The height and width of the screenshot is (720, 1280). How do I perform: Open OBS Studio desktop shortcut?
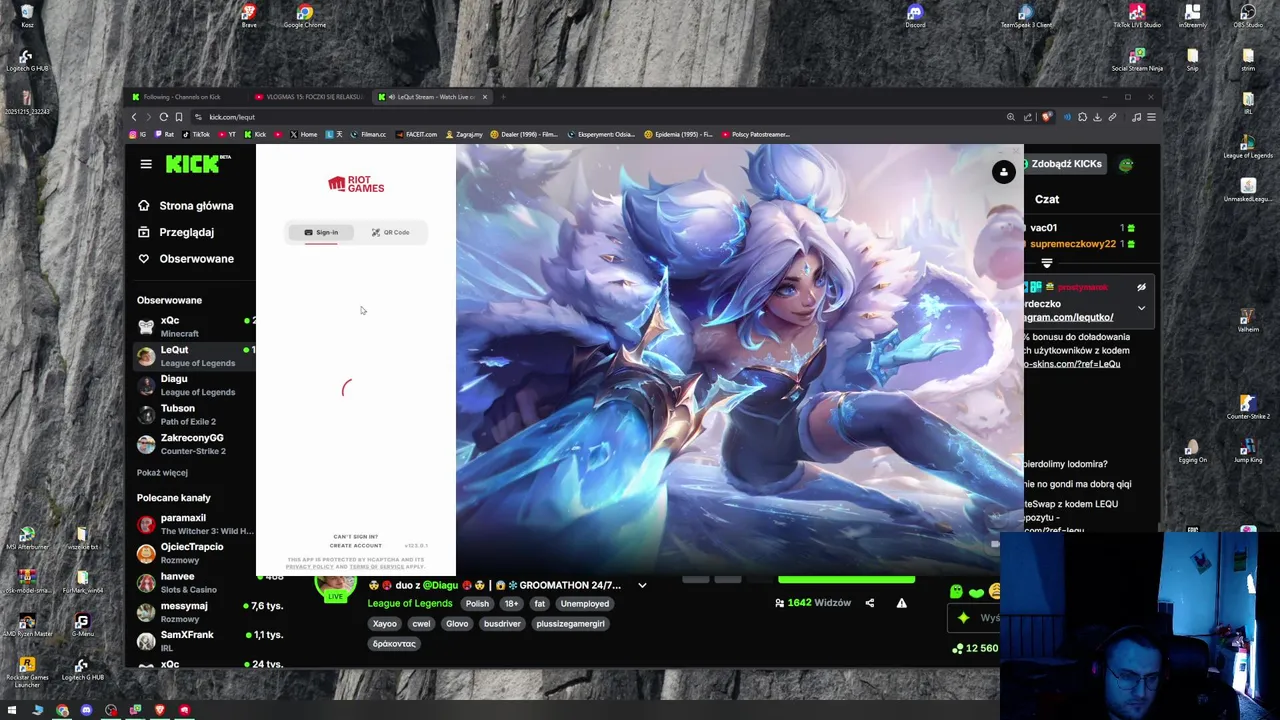coord(1248,16)
